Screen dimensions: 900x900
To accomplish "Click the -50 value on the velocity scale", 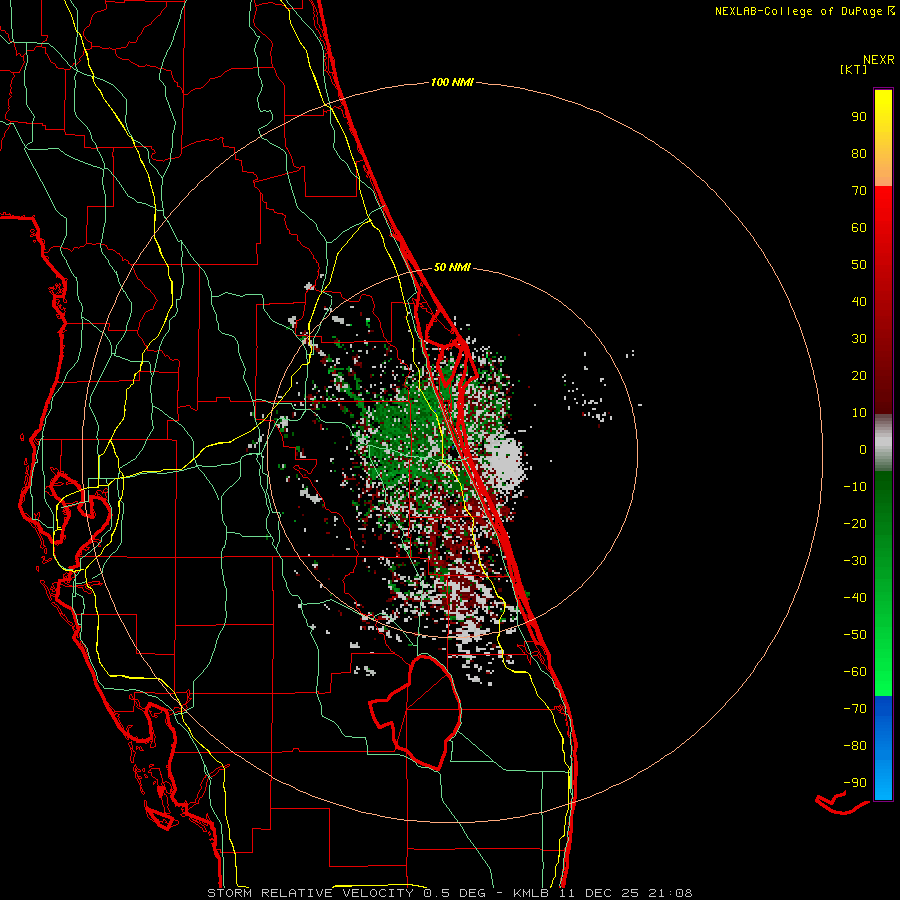I will pos(855,635).
